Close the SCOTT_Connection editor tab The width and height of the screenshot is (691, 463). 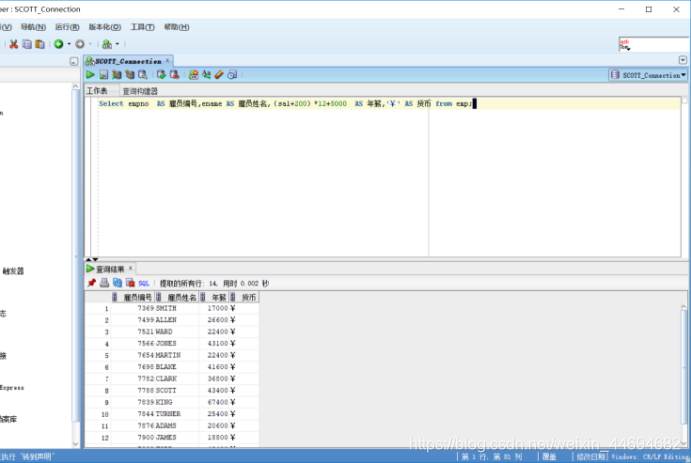coord(167,61)
